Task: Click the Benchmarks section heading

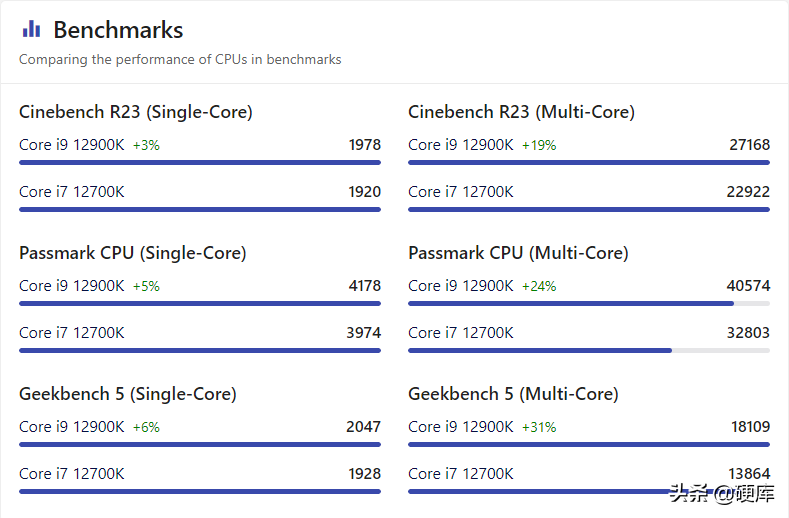Action: point(118,30)
